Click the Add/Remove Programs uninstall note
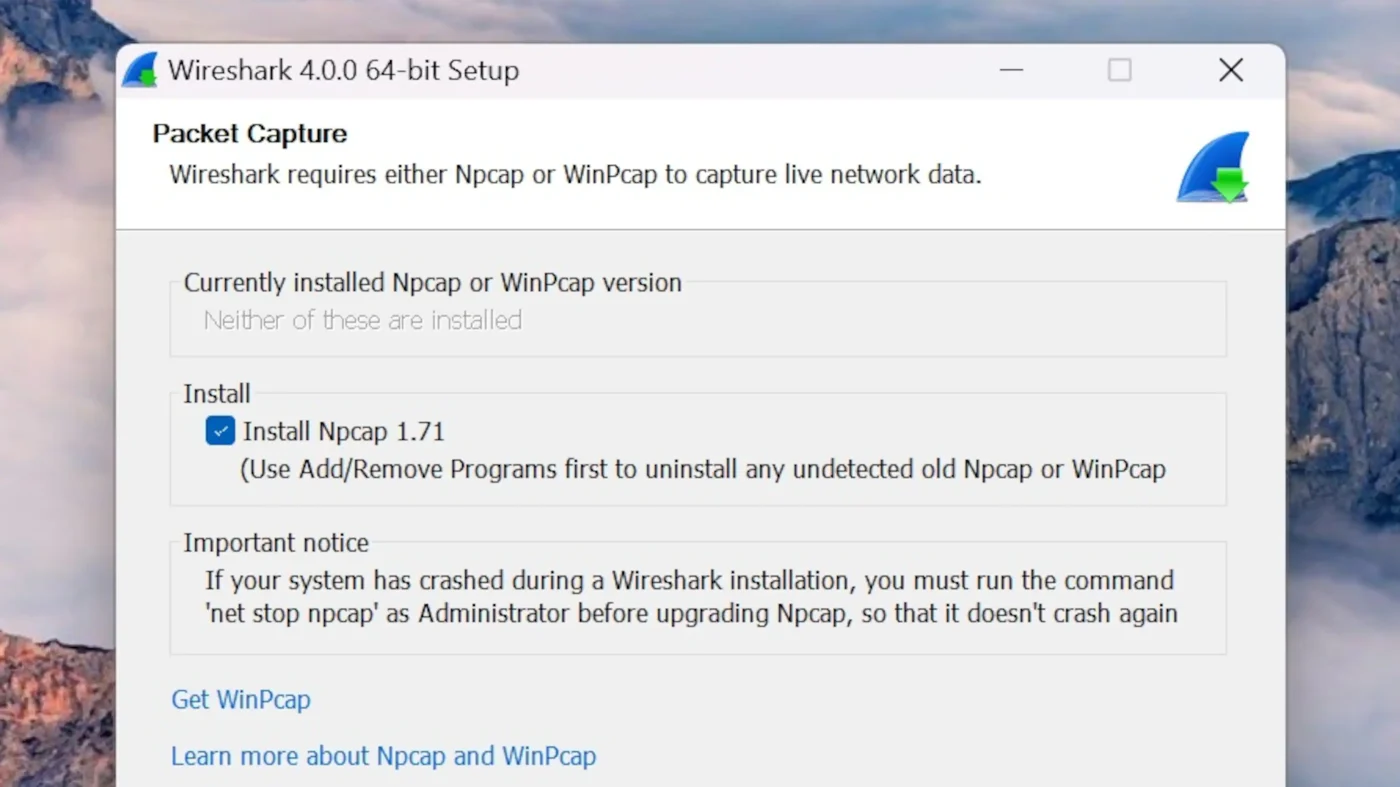Viewport: 1400px width, 787px height. 703,469
